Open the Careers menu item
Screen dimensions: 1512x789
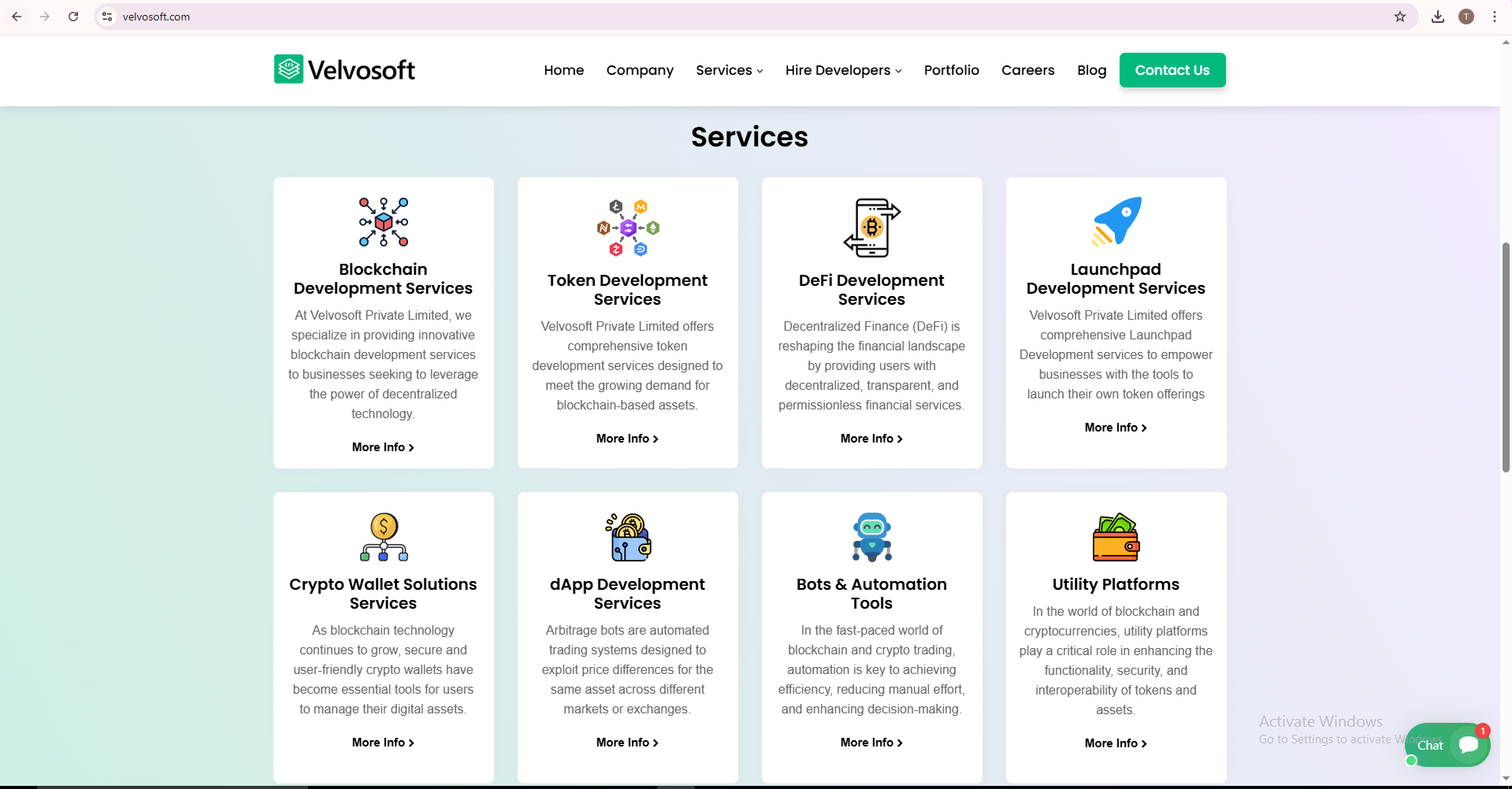coord(1028,70)
